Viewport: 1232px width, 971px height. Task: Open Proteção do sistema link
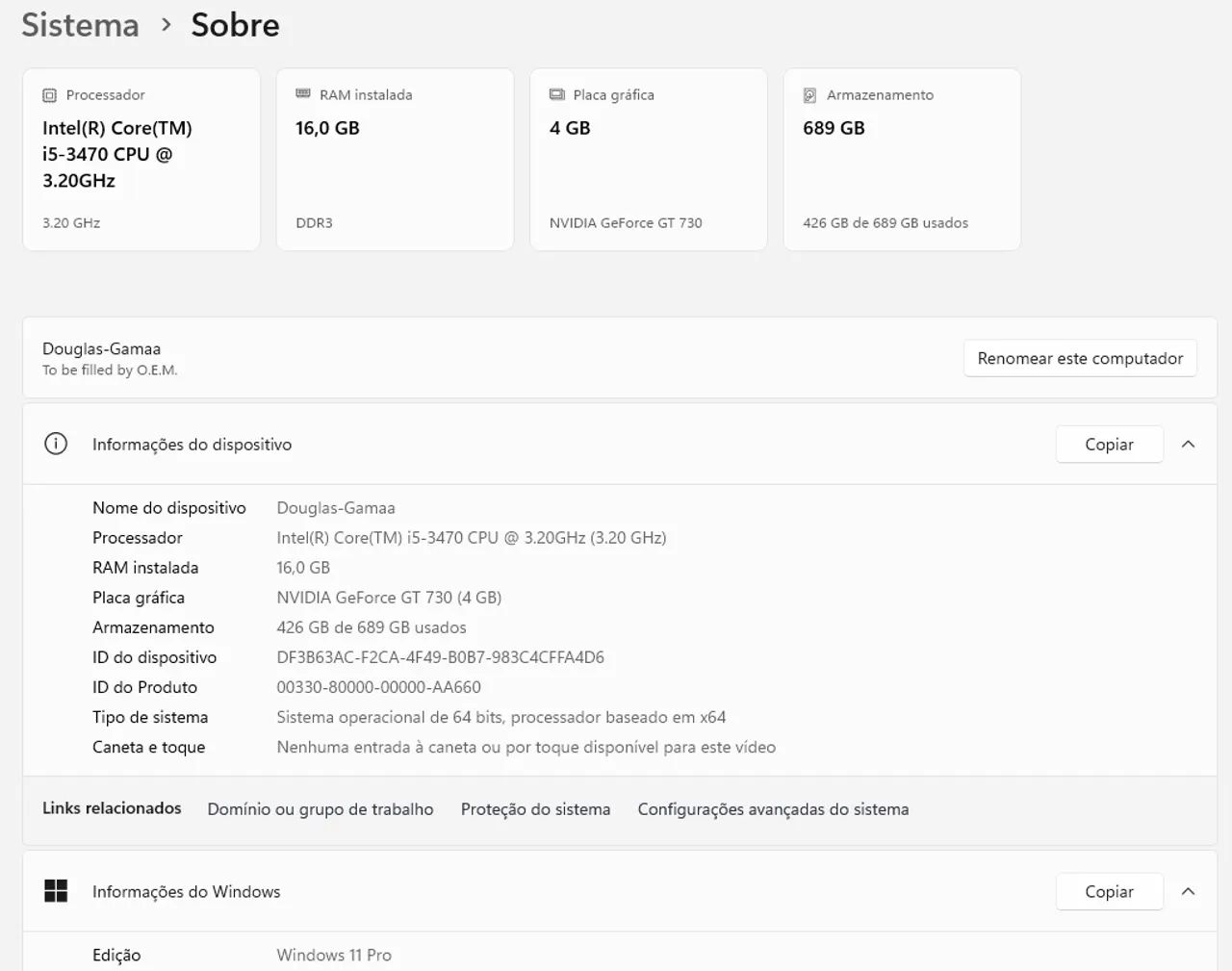point(535,809)
